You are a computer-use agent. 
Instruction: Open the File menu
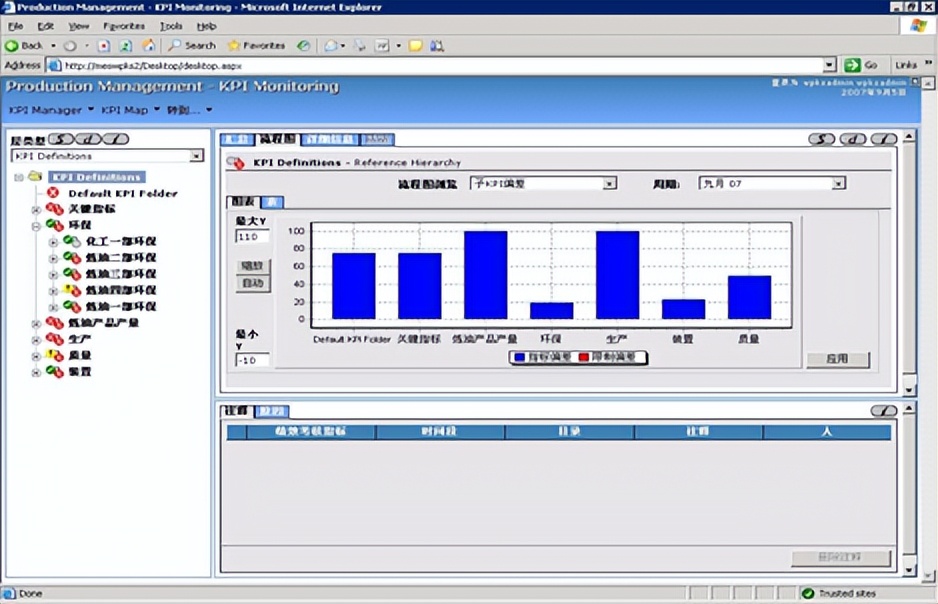click(16, 26)
